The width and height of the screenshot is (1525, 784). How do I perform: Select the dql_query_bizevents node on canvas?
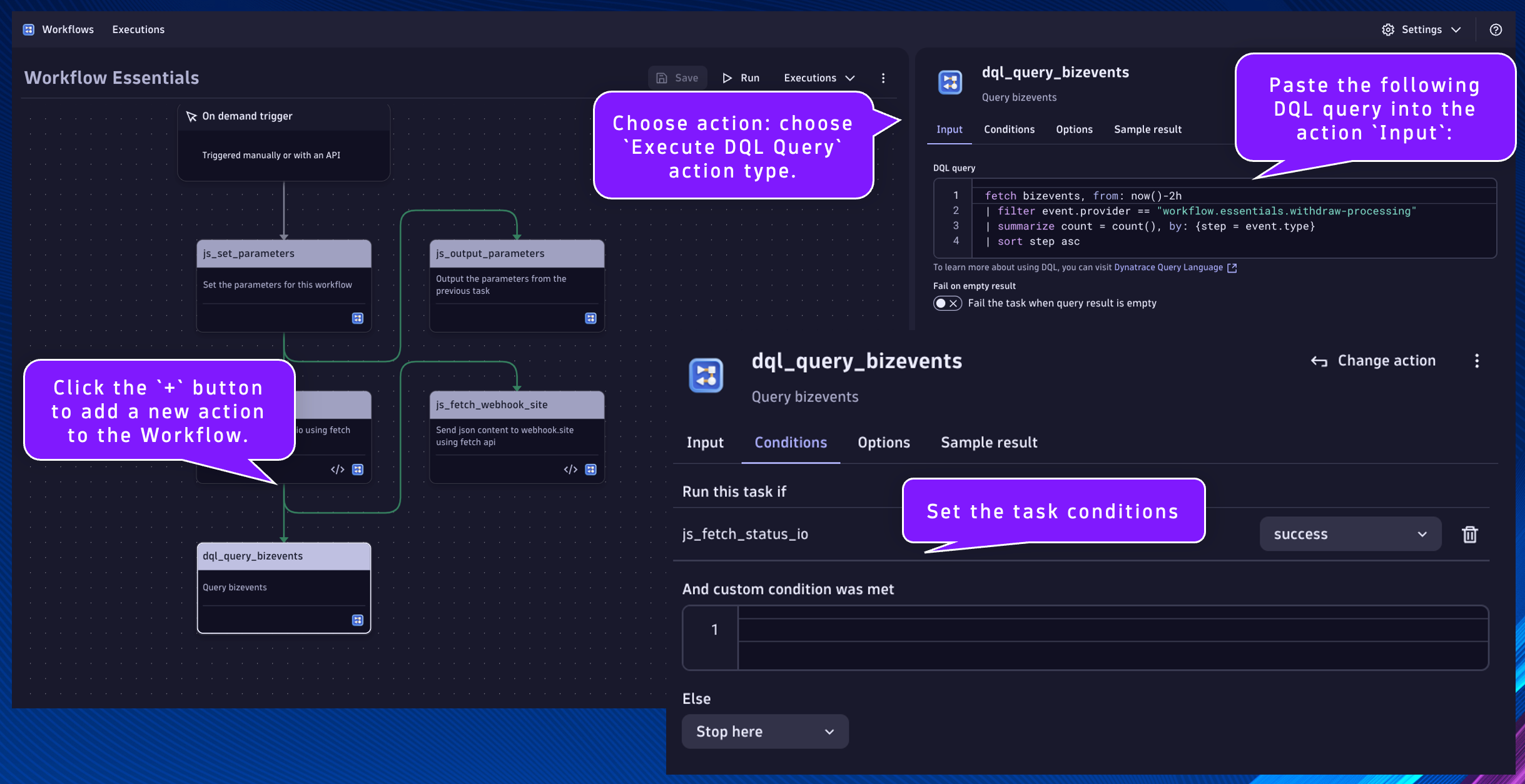(284, 588)
